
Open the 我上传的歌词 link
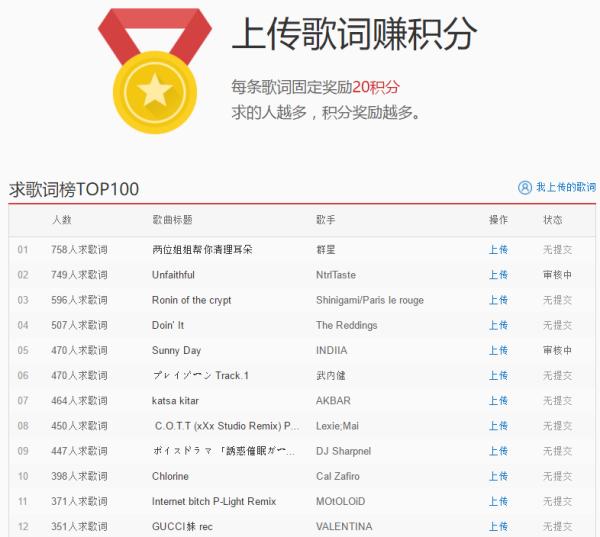[x=566, y=187]
